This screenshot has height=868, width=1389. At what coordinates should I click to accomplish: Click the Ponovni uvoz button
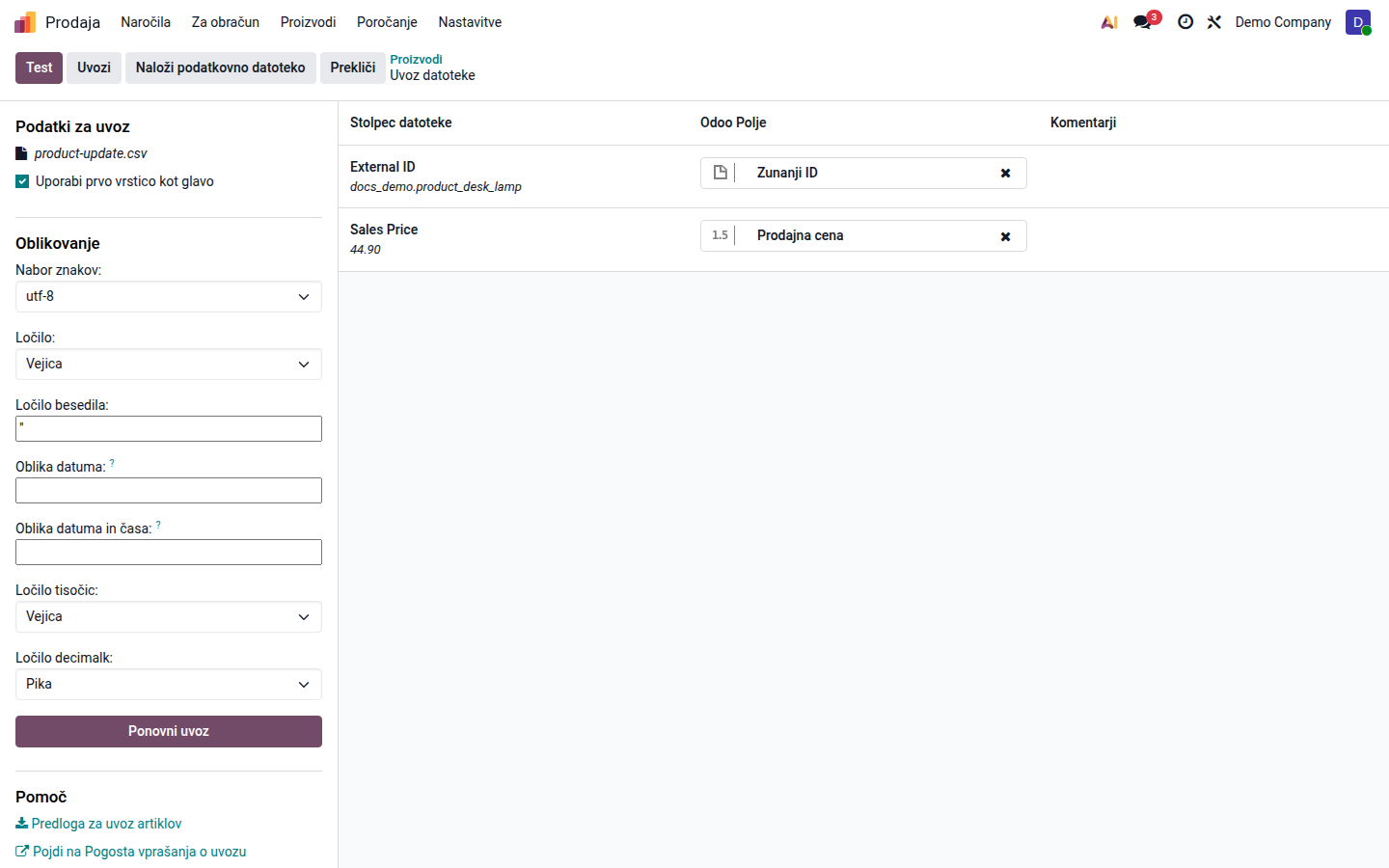coord(169,731)
